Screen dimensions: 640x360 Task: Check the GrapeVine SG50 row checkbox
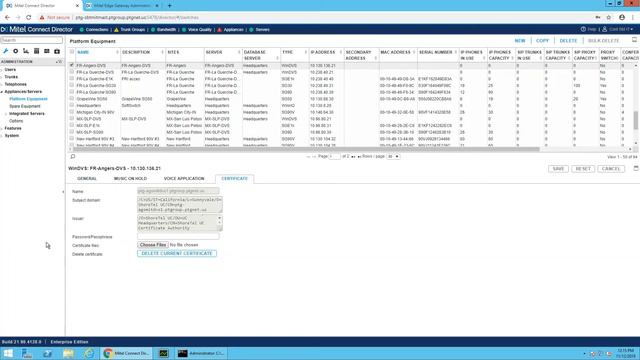tap(72, 98)
